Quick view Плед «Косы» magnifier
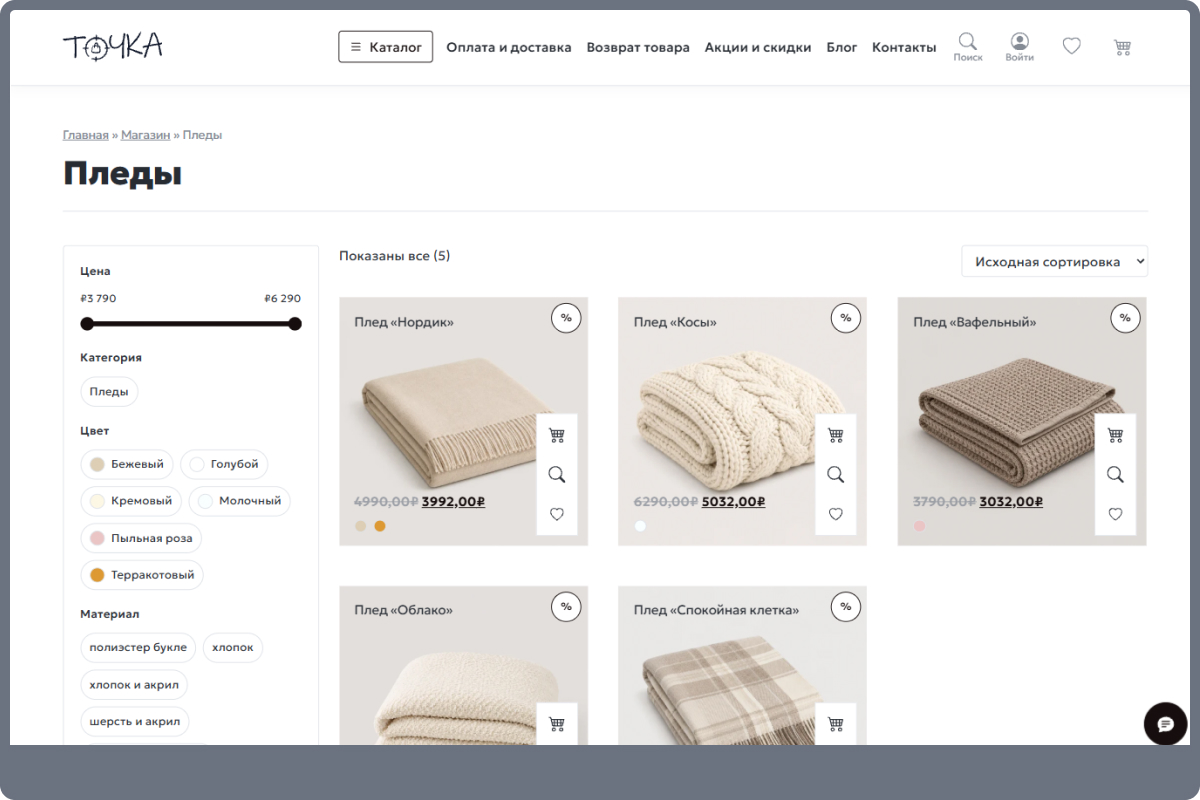 coord(836,474)
